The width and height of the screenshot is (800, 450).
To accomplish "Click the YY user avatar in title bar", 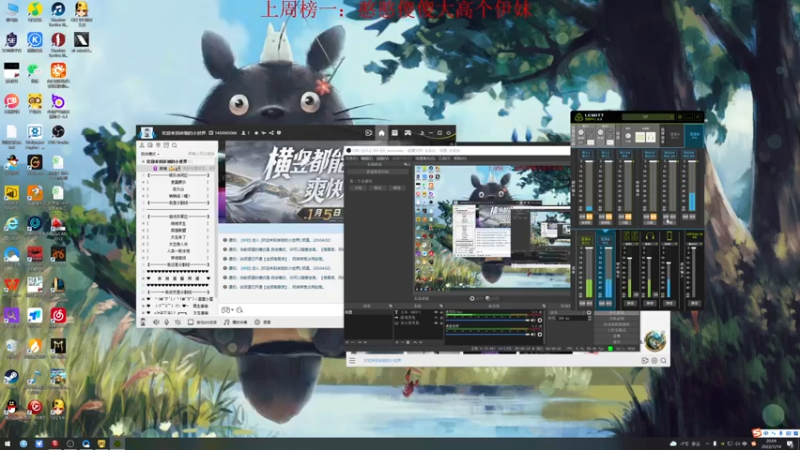I will coord(146,133).
